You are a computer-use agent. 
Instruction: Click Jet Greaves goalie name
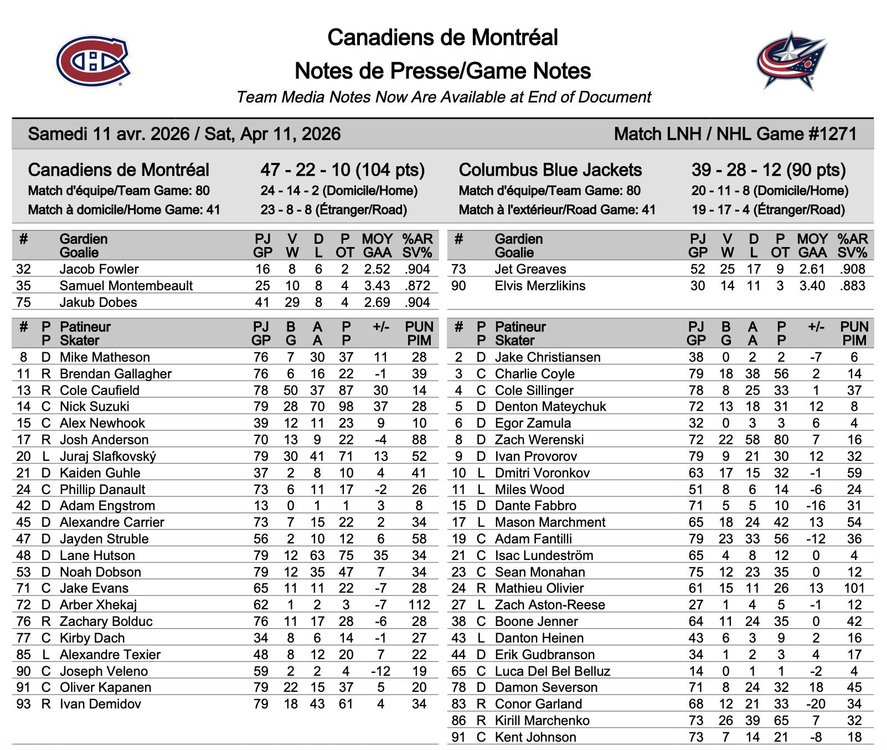(x=530, y=269)
